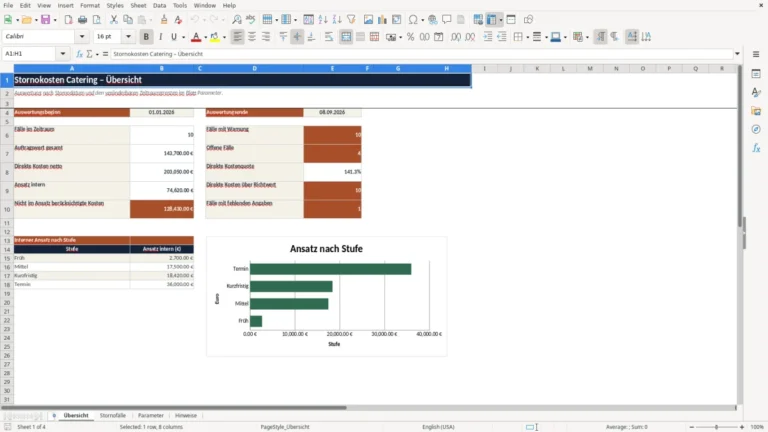This screenshot has width=768, height=432.
Task: Select column I header
Action: pos(484,69)
